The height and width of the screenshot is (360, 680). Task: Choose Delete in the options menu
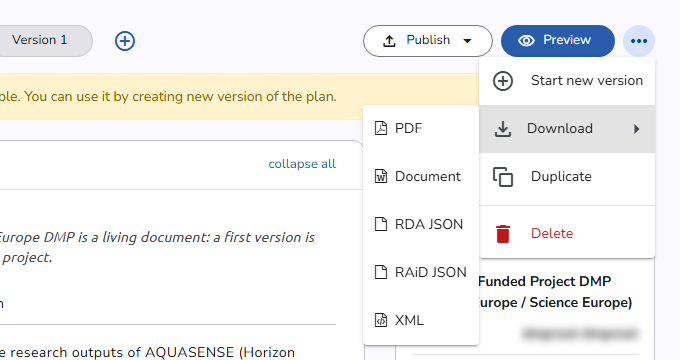pyautogui.click(x=567, y=233)
